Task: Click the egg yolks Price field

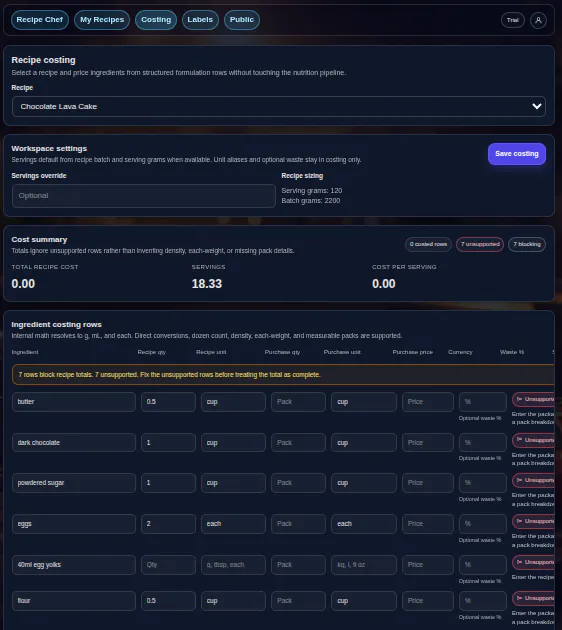Action: pos(428,565)
